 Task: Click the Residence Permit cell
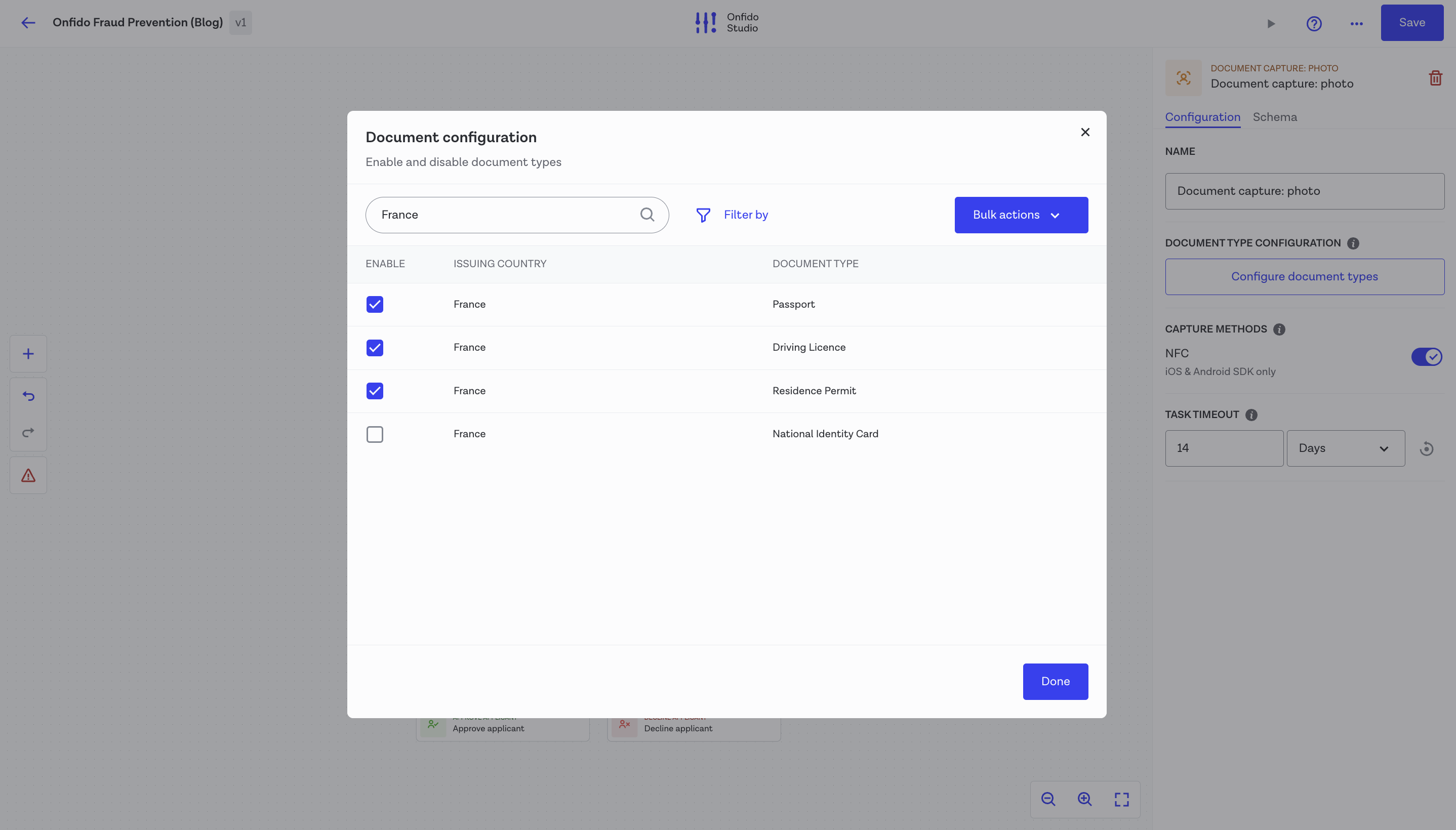[x=814, y=391]
